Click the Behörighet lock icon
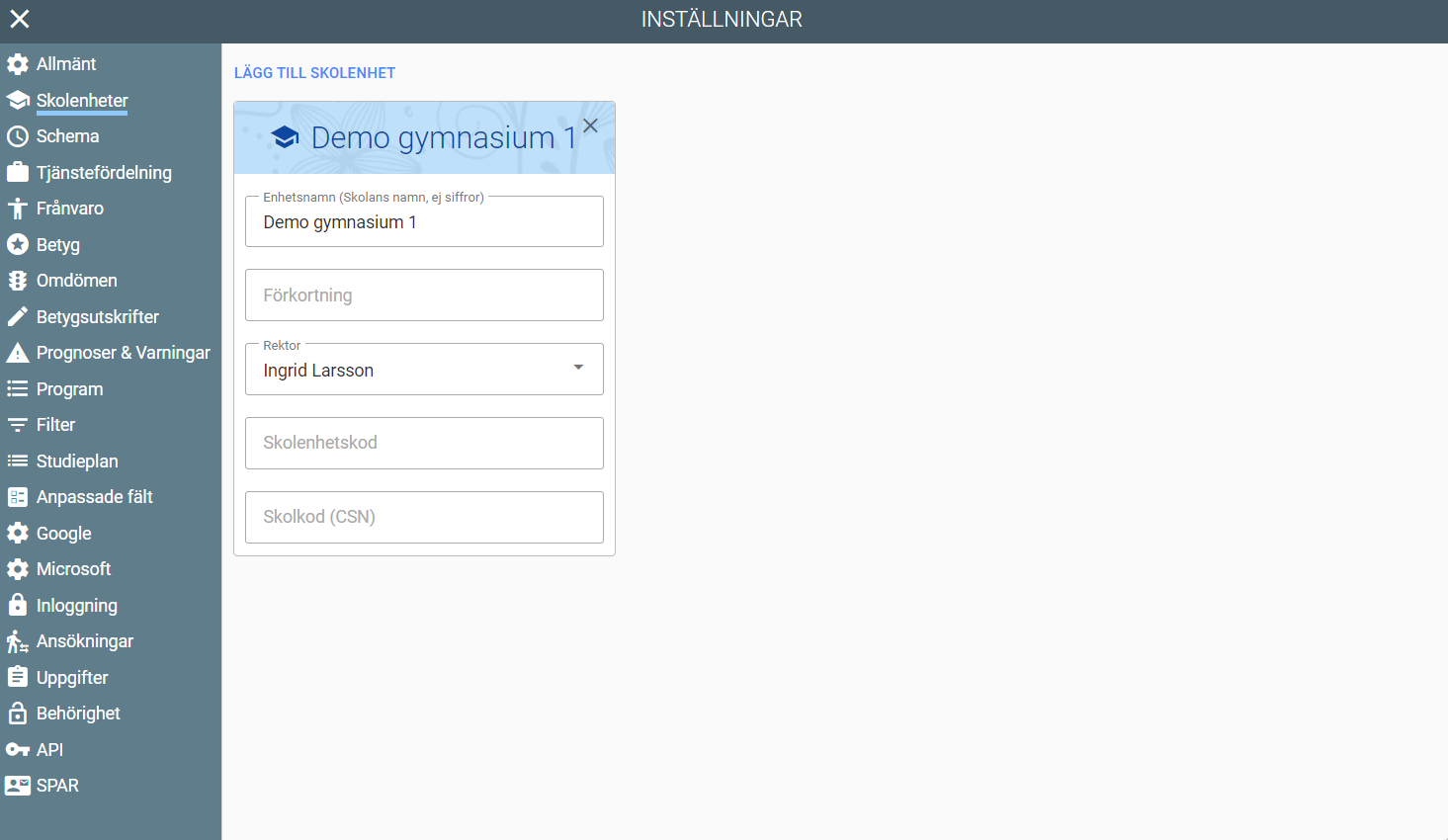The height and width of the screenshot is (840, 1448). pyautogui.click(x=18, y=714)
